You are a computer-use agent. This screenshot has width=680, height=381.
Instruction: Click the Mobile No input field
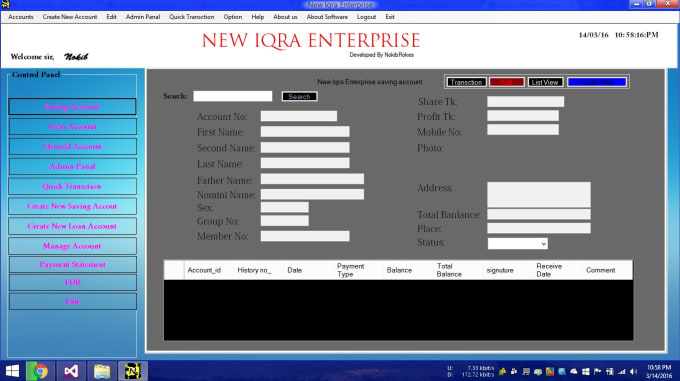click(523, 130)
